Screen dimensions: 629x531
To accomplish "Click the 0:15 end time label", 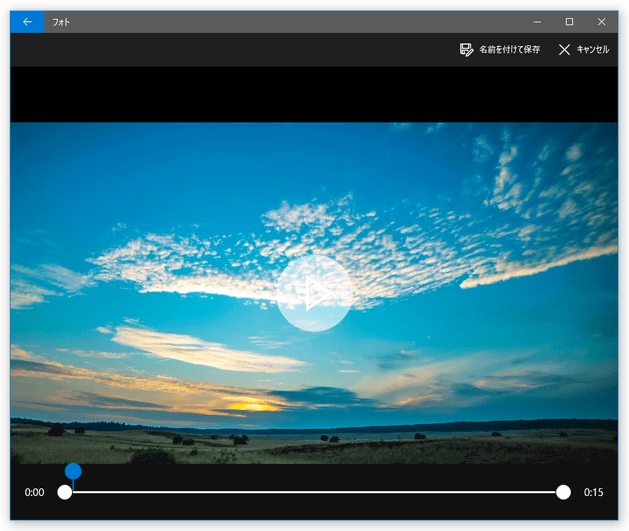I will click(593, 492).
